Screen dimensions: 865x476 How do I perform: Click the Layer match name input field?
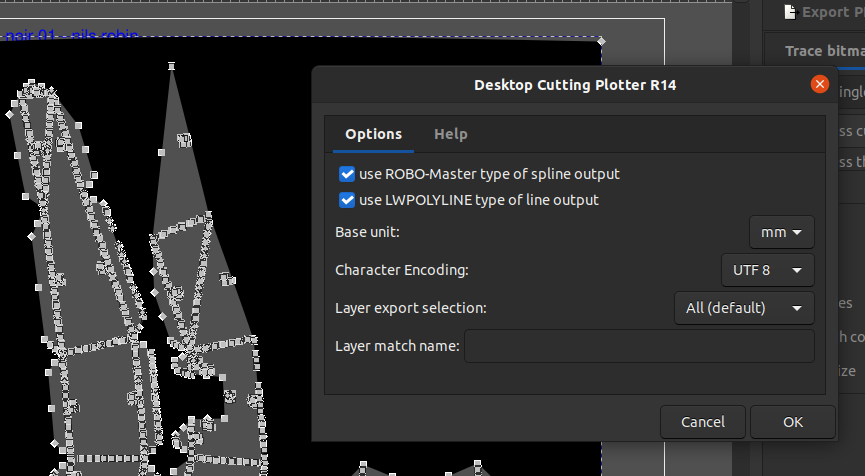coord(639,346)
